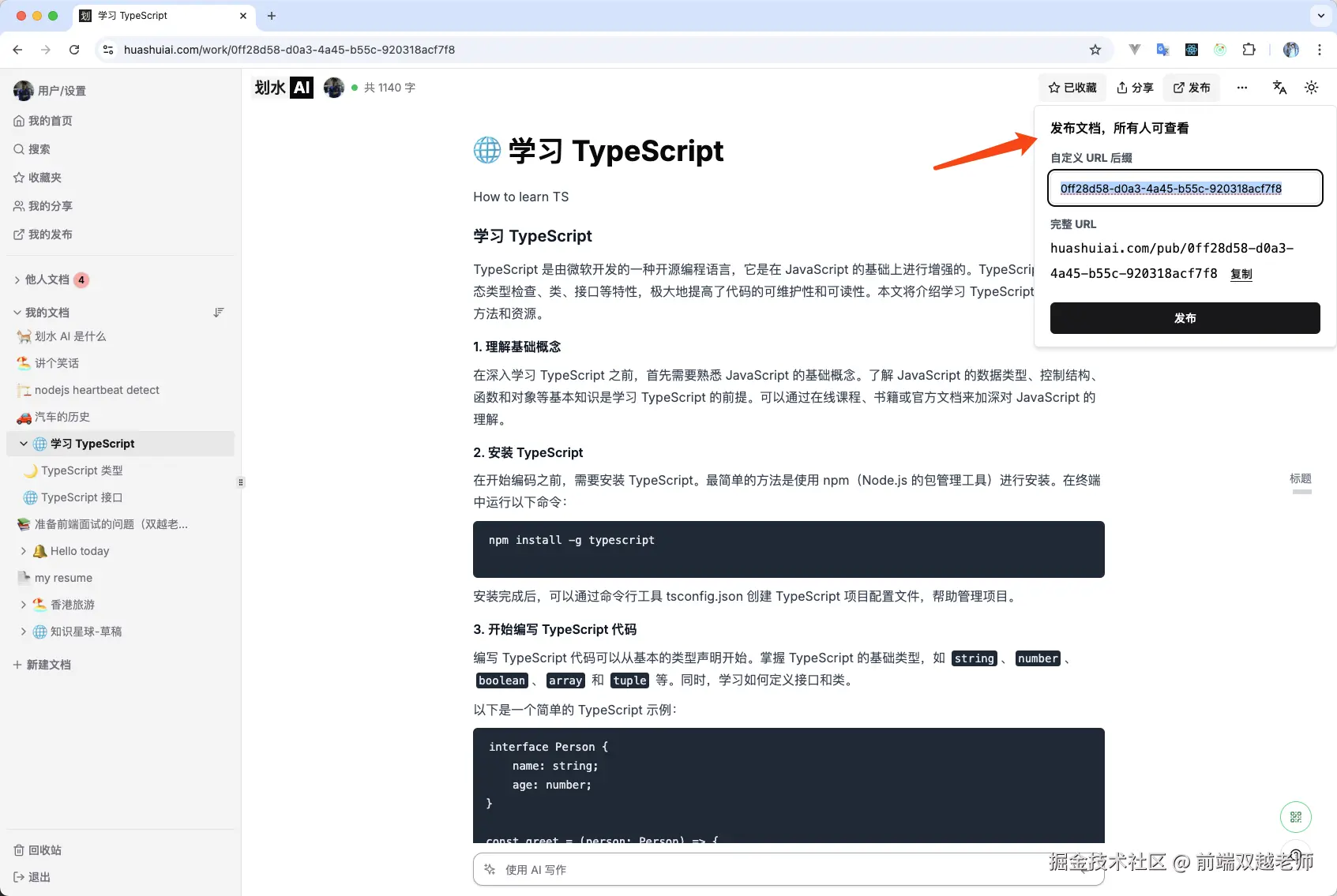Switch the interface theme with the sun icon
The image size is (1337, 896).
point(1311,88)
